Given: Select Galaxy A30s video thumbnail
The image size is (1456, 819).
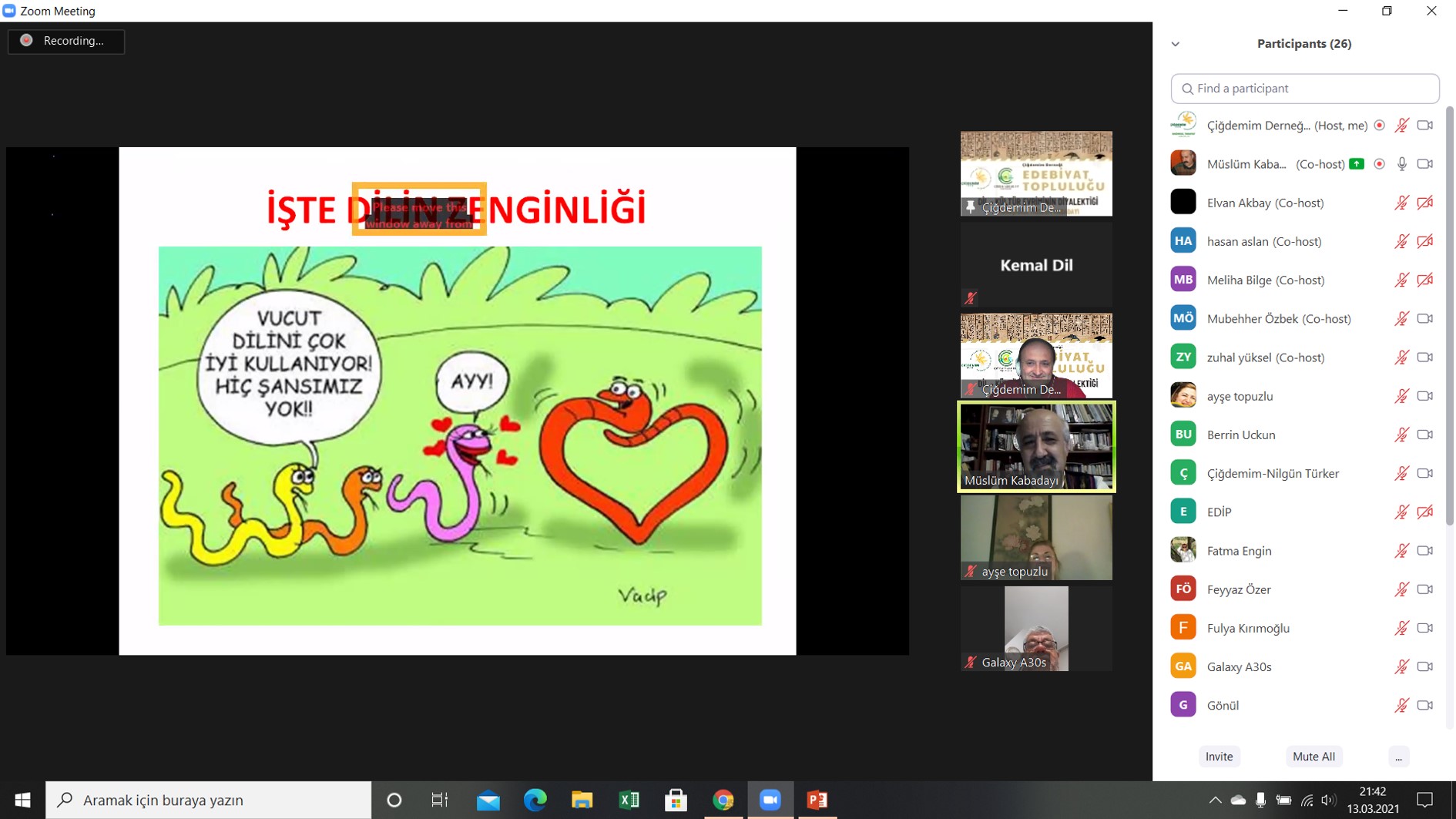Looking at the screenshot, I should coord(1036,628).
